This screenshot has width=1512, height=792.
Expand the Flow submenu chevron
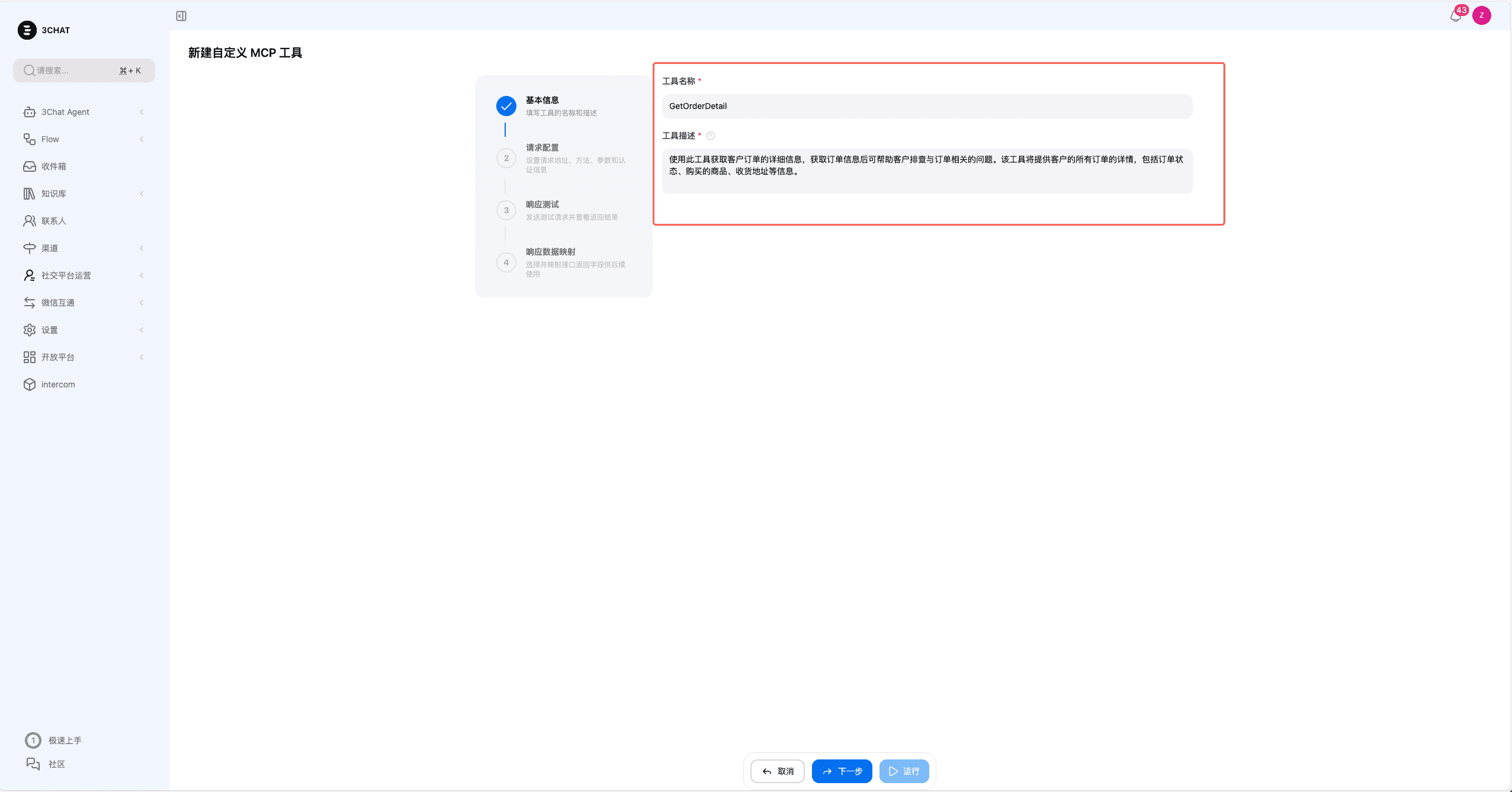point(142,139)
